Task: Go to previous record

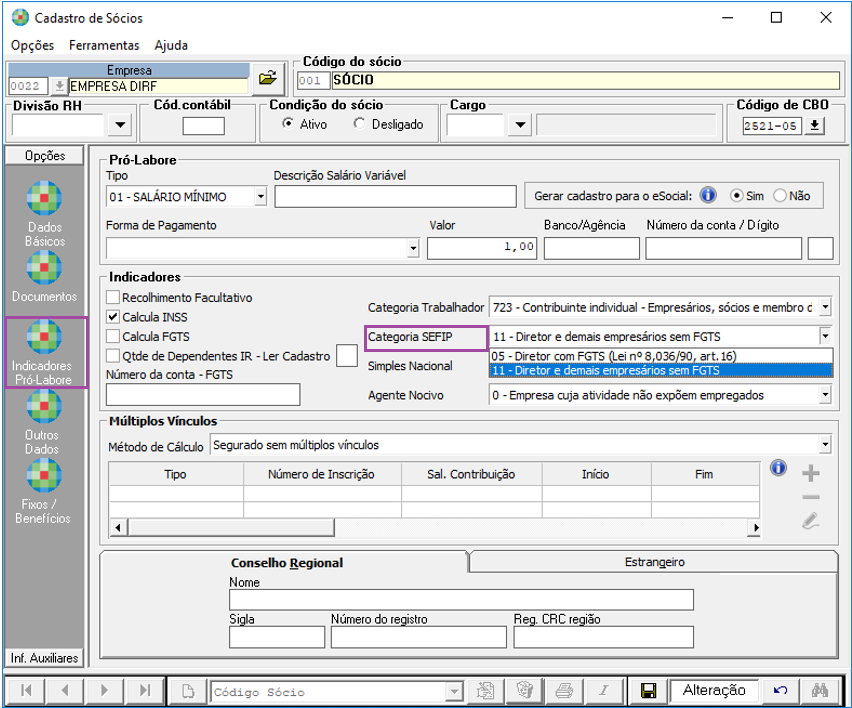Action: click(65, 690)
